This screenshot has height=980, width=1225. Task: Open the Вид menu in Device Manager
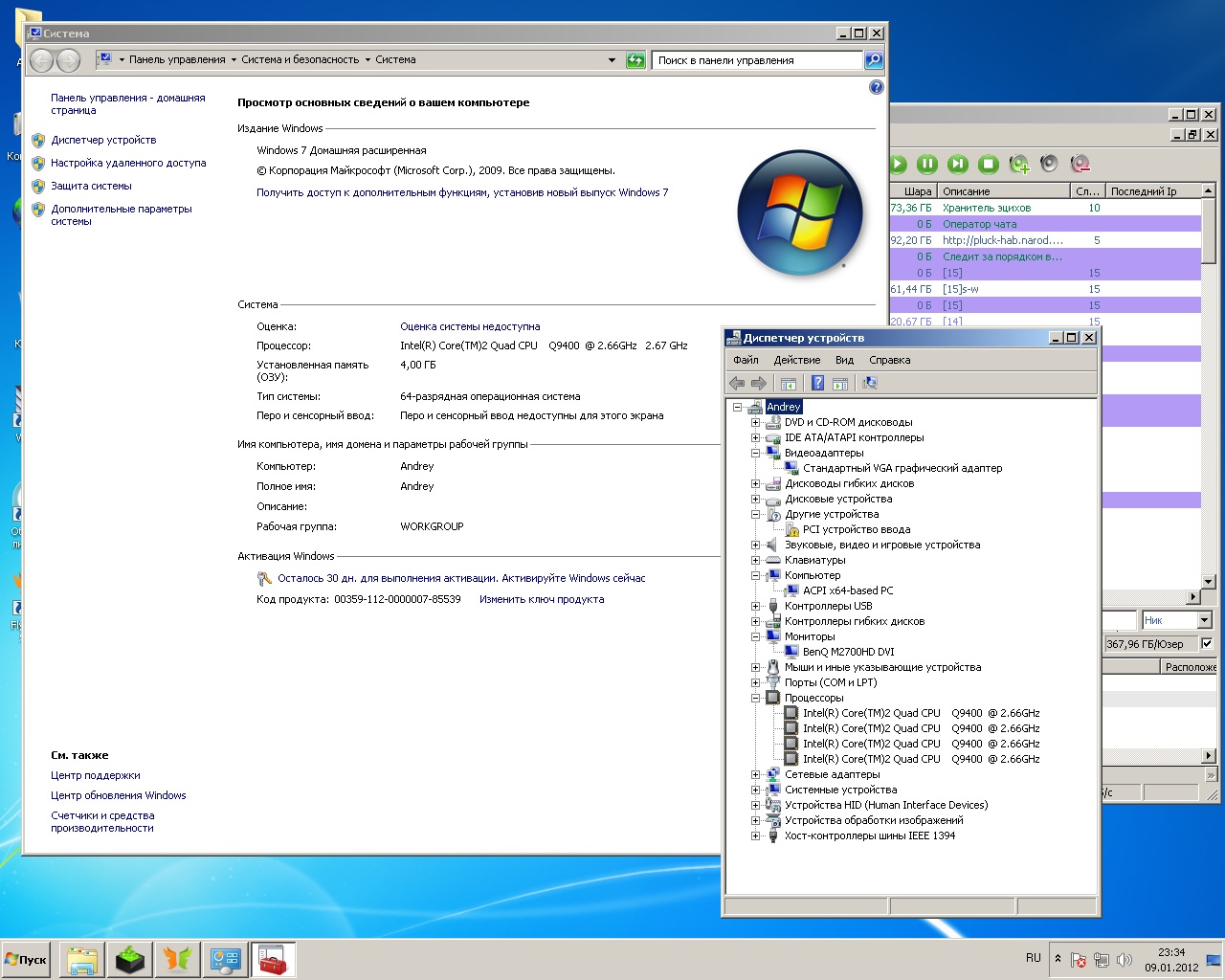(844, 360)
